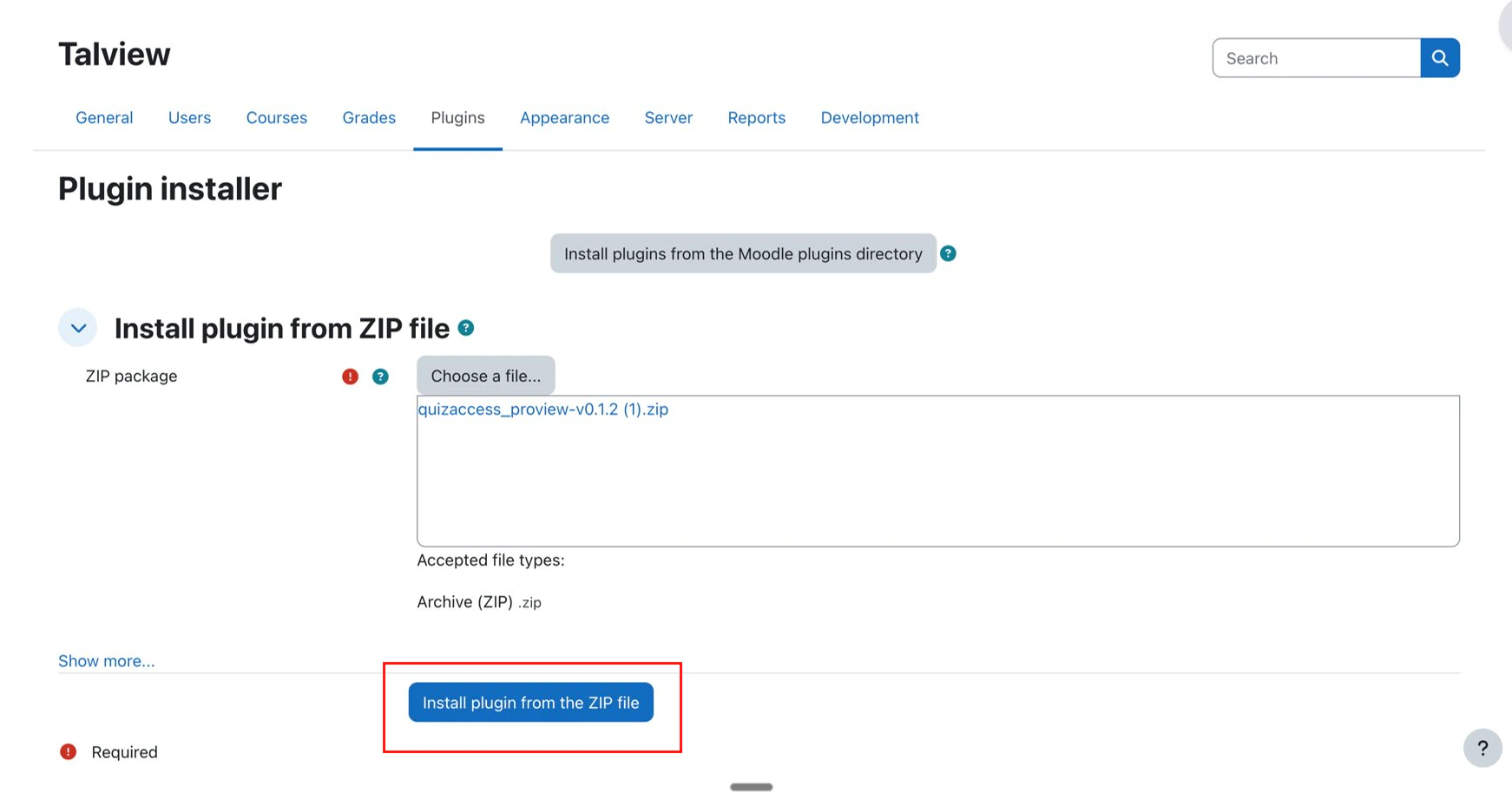Open the Plugins tab
Image resolution: width=1512 pixels, height=793 pixels.
point(457,118)
